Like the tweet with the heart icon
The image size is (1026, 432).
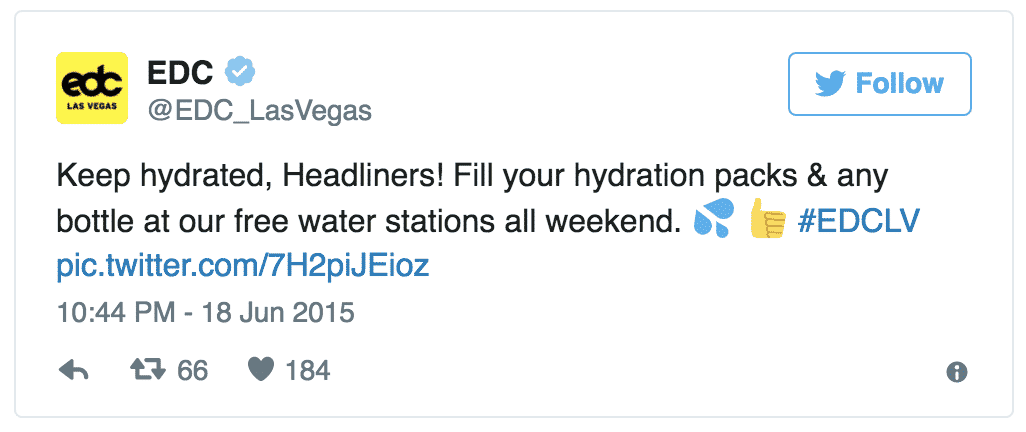point(261,371)
